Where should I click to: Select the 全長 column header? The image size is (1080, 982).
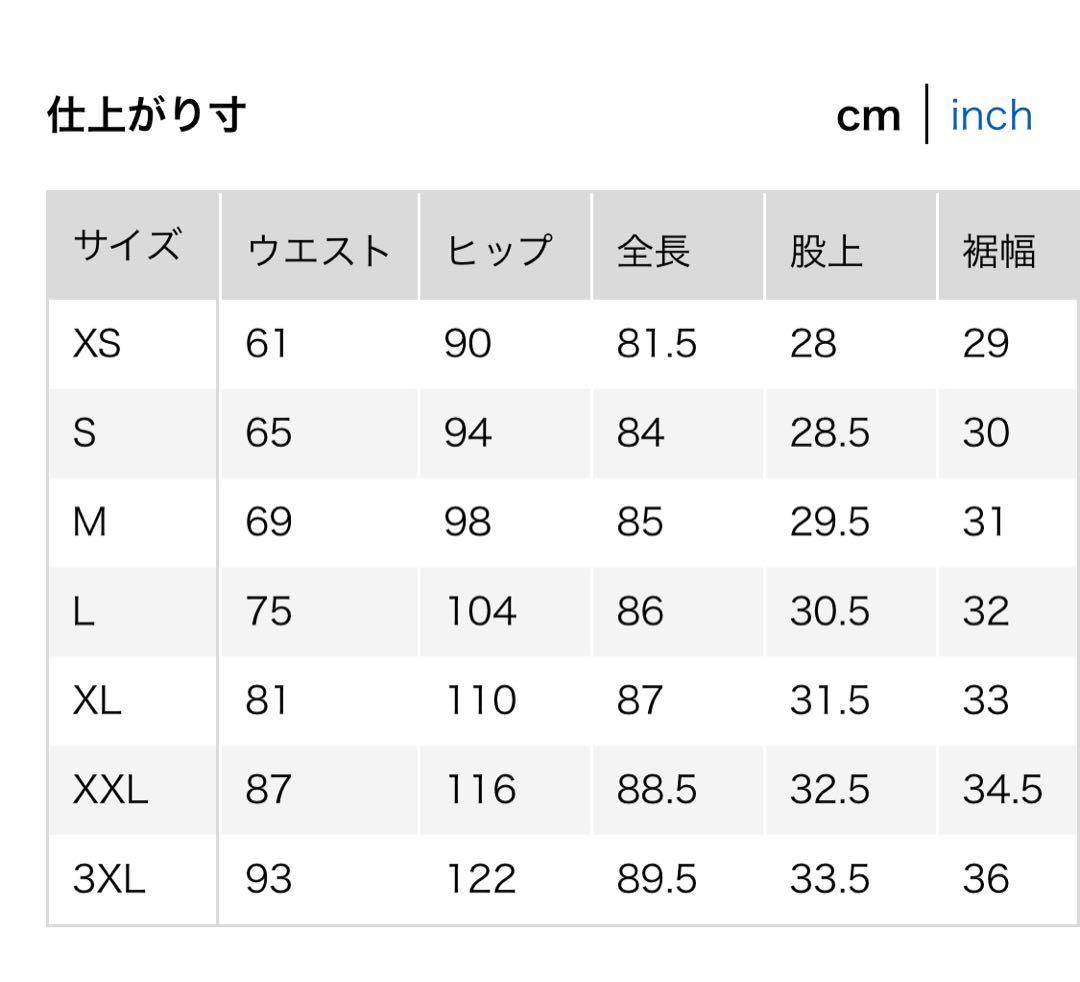(654, 250)
